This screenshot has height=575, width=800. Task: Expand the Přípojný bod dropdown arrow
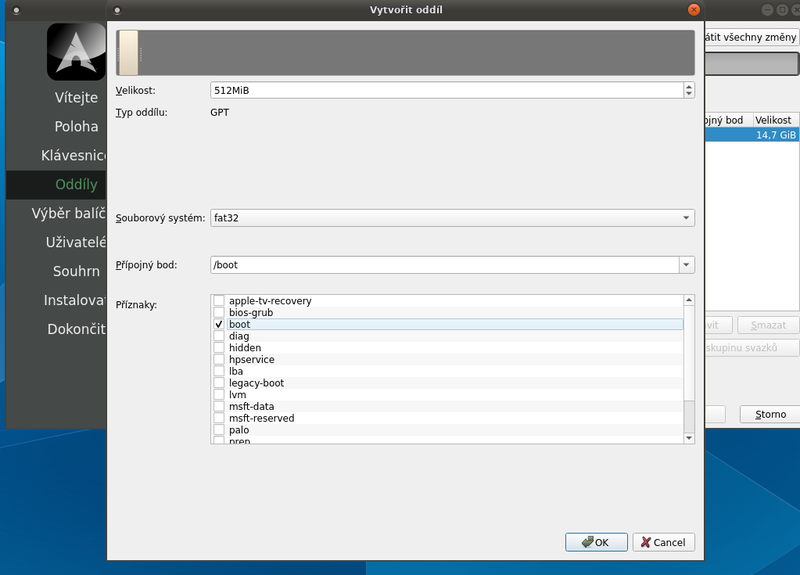click(x=686, y=265)
